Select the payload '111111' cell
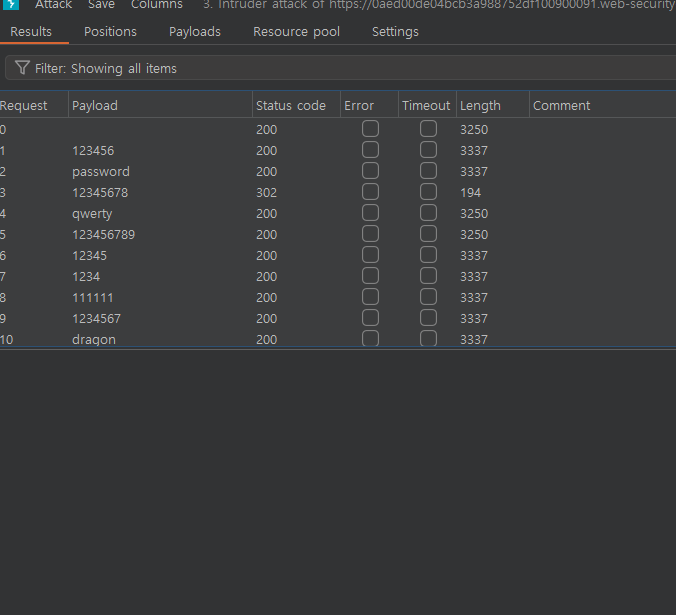This screenshot has width=676, height=615. (x=93, y=298)
